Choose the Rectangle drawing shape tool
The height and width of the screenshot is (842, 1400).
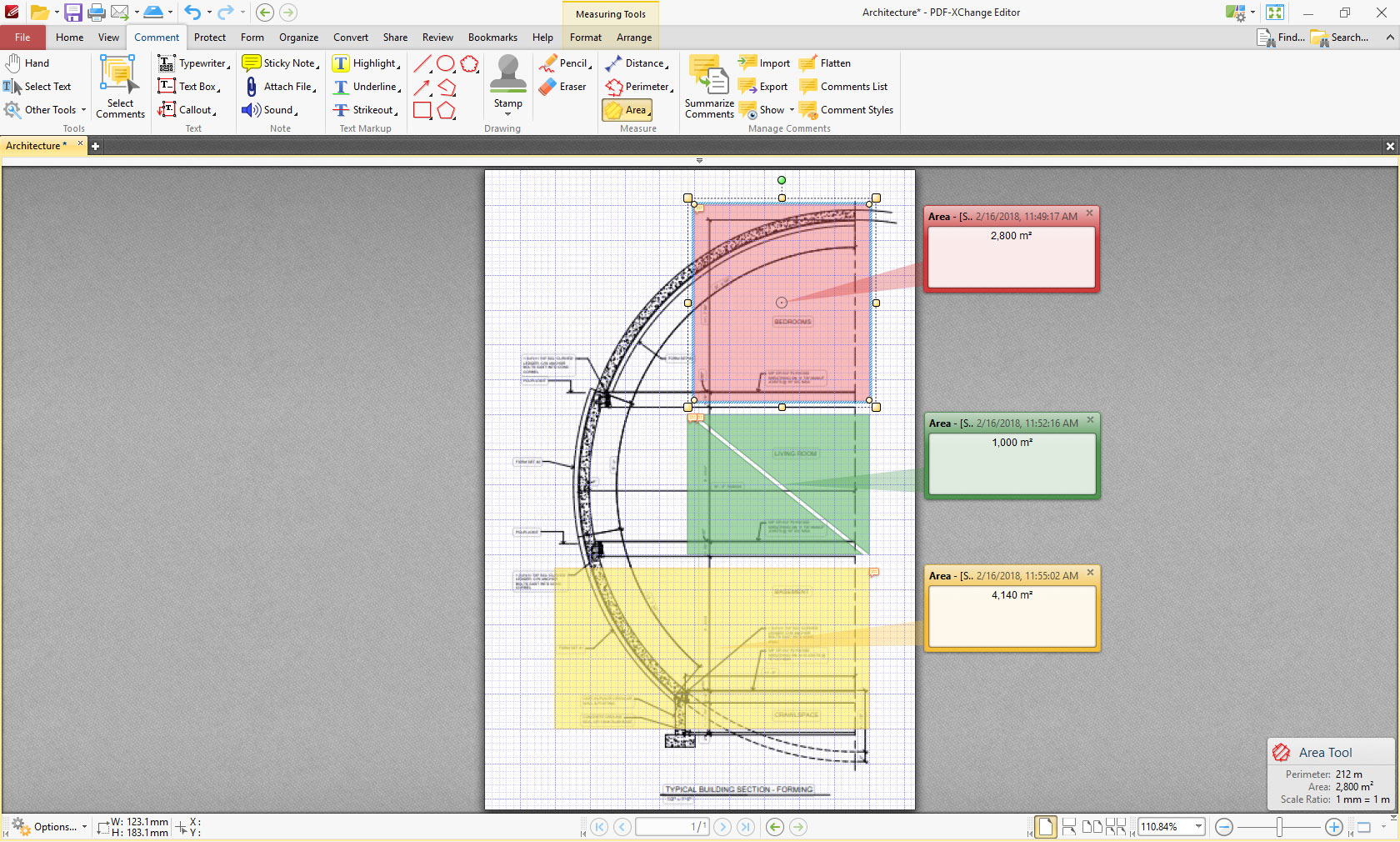click(422, 110)
